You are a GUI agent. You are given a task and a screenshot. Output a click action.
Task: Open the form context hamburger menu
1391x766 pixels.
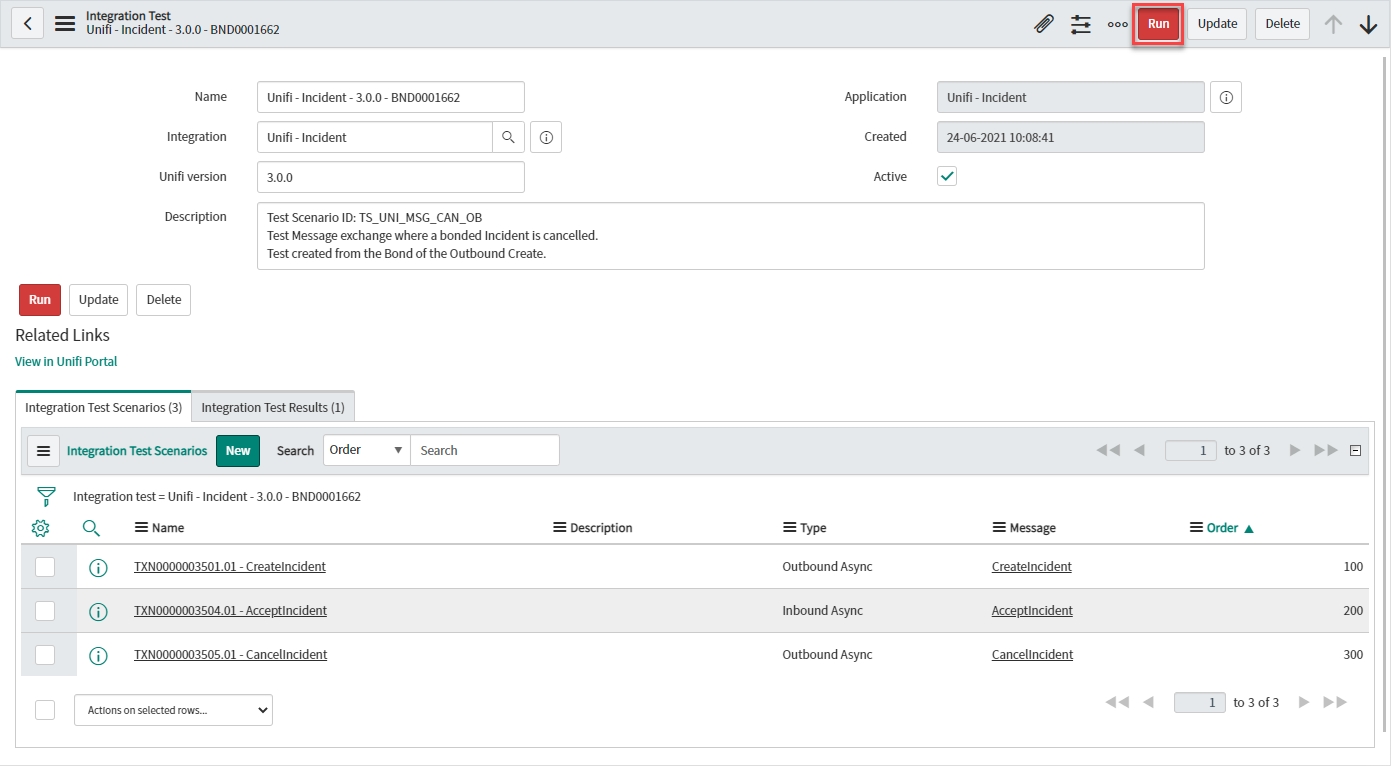pyautogui.click(x=65, y=24)
